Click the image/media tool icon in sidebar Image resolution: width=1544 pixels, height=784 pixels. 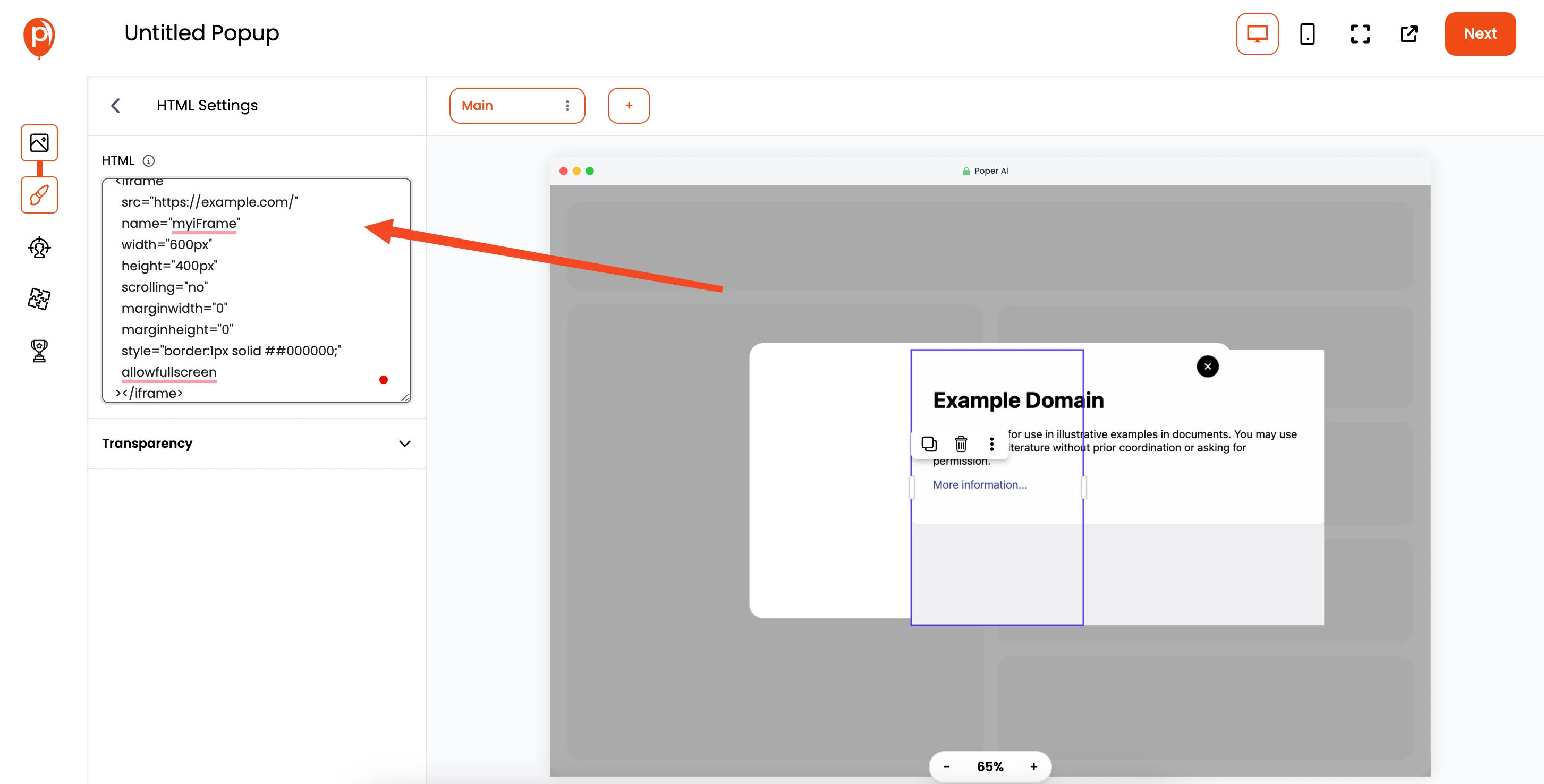[40, 142]
